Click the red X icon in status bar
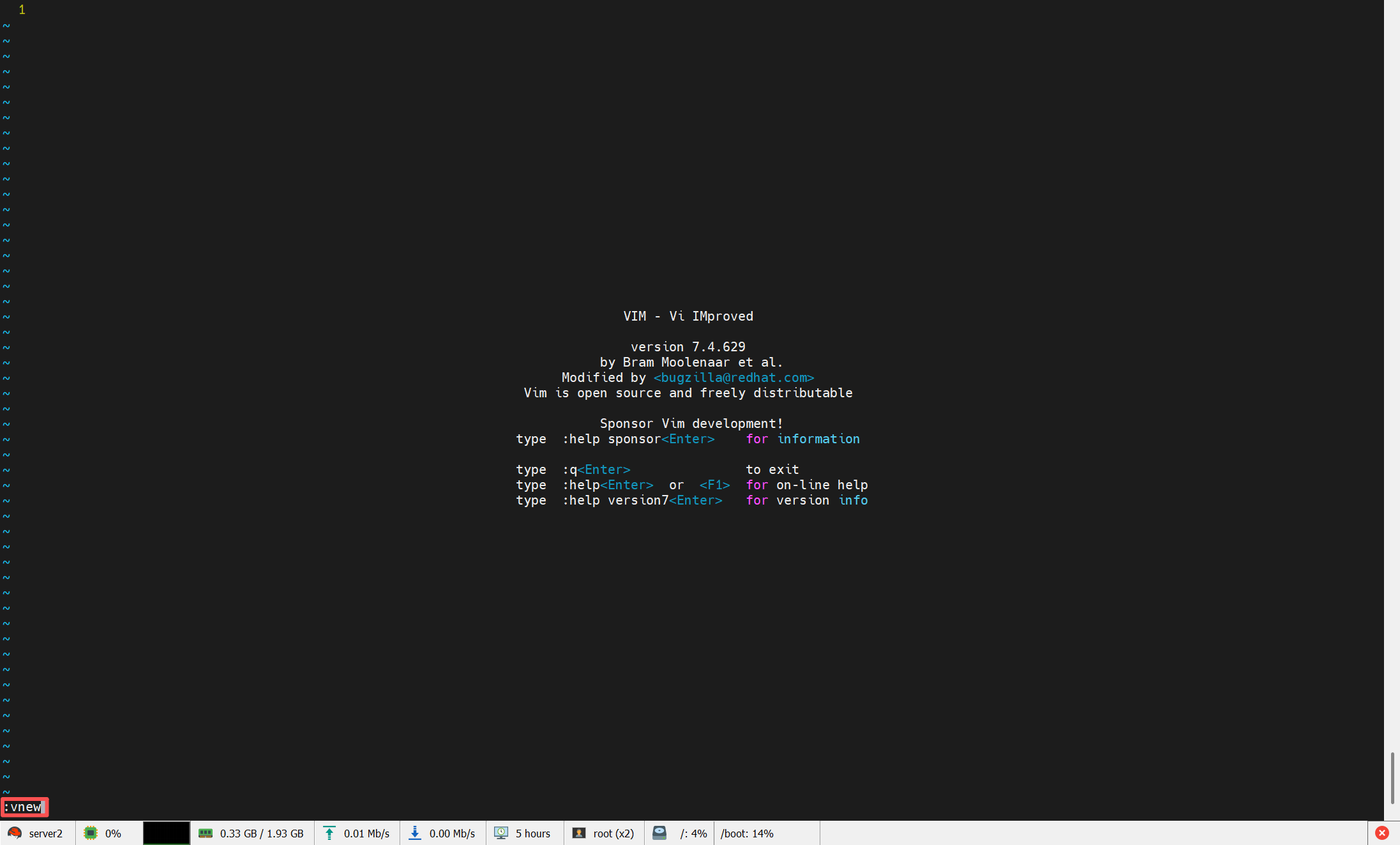The image size is (1400, 845). click(x=1382, y=833)
